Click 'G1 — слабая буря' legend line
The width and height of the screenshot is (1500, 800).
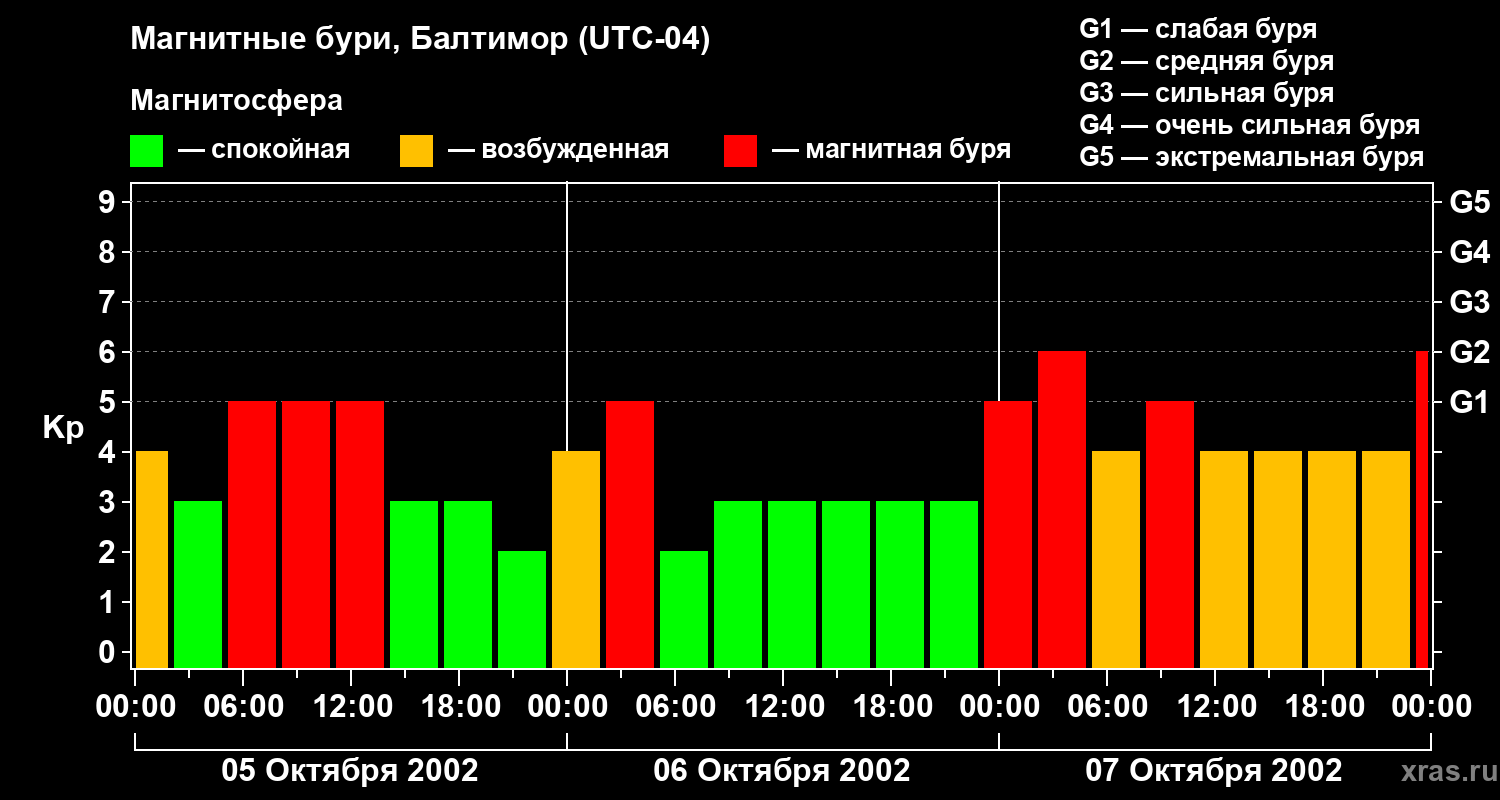pos(1198,29)
